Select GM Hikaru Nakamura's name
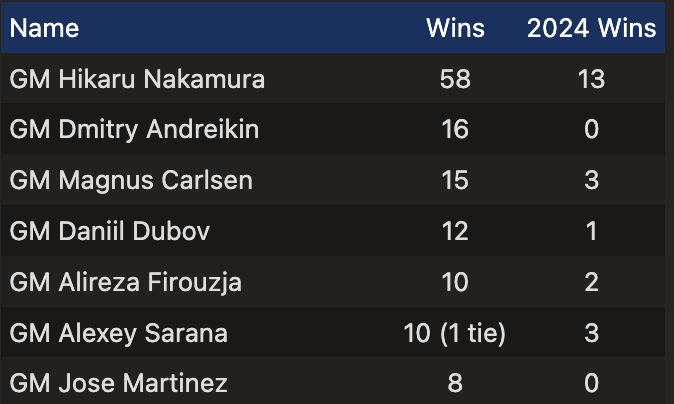This screenshot has height=404, width=674. pyautogui.click(x=137, y=79)
